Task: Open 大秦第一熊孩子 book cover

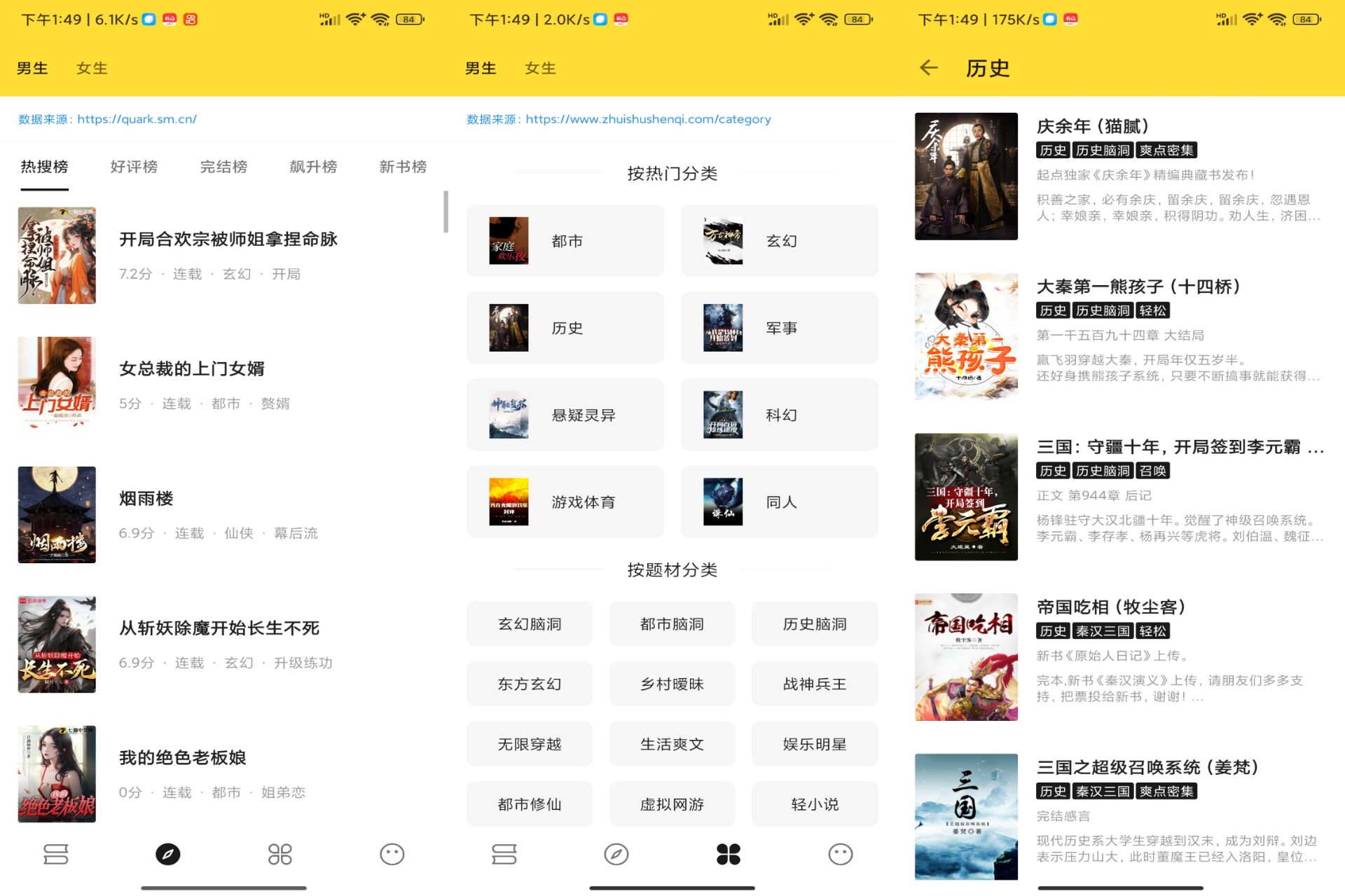Action: (966, 336)
